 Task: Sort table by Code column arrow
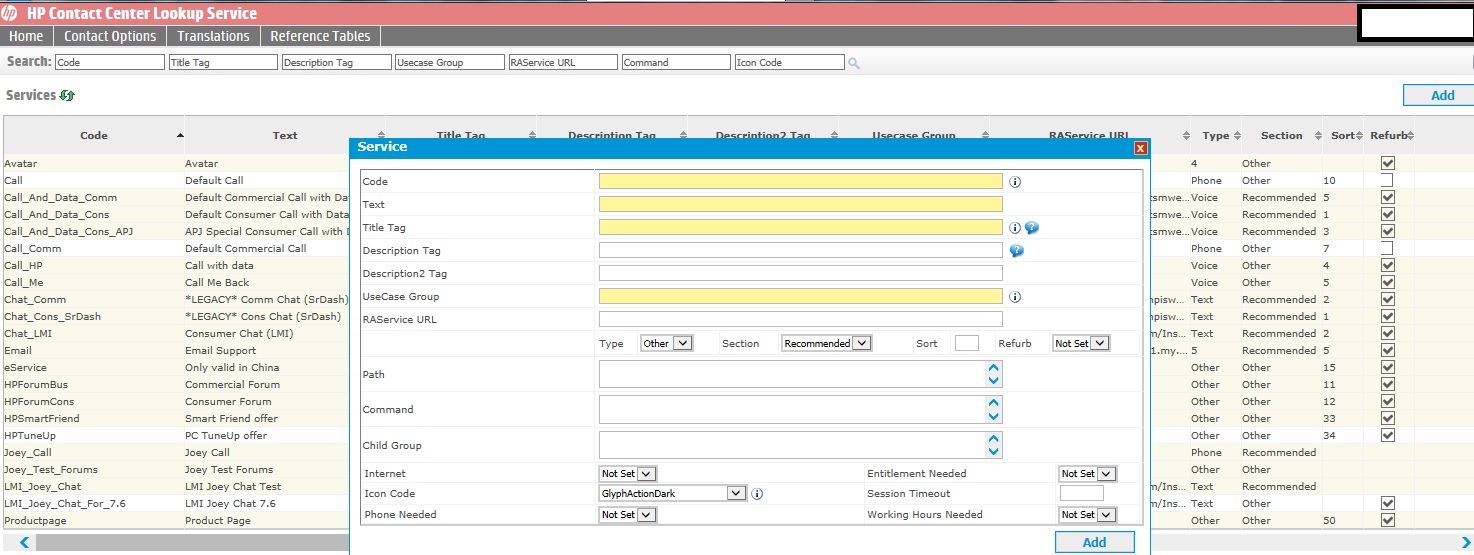(x=180, y=135)
